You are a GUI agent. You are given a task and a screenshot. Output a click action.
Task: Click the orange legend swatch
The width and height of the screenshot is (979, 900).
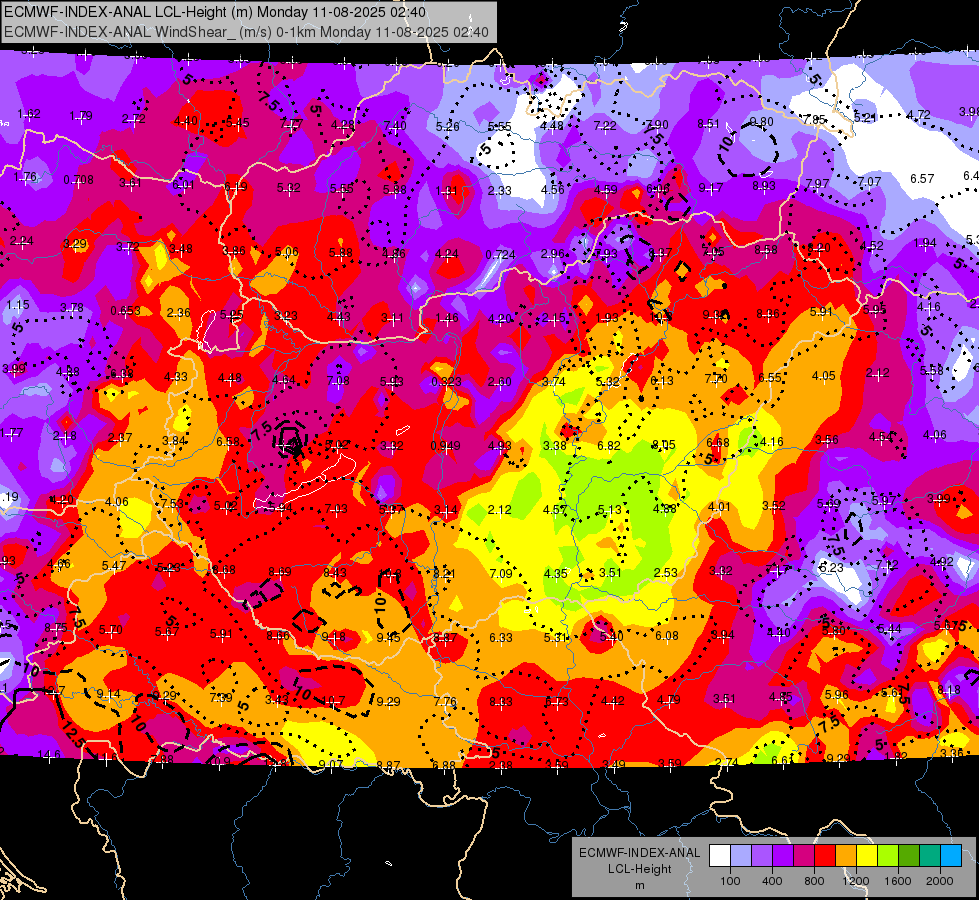846,856
